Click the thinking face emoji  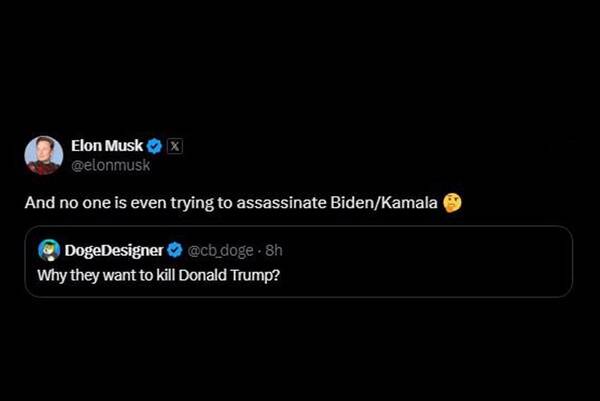pyautogui.click(x=453, y=203)
